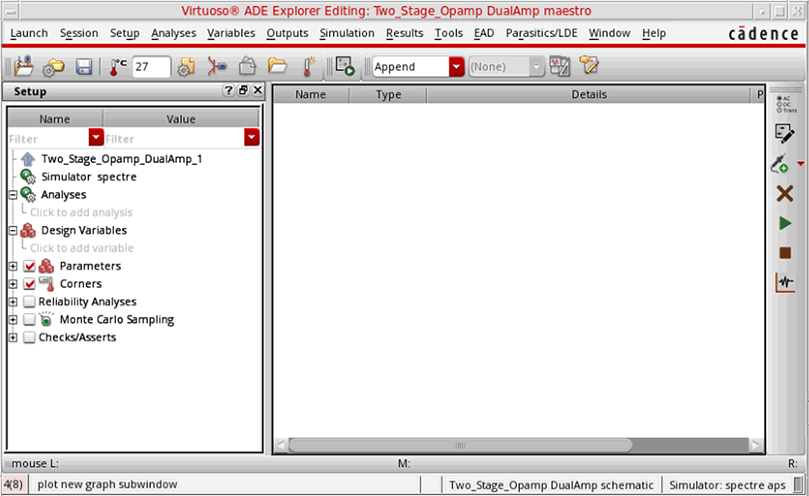Click the help question mark in Setup panel

click(229, 90)
